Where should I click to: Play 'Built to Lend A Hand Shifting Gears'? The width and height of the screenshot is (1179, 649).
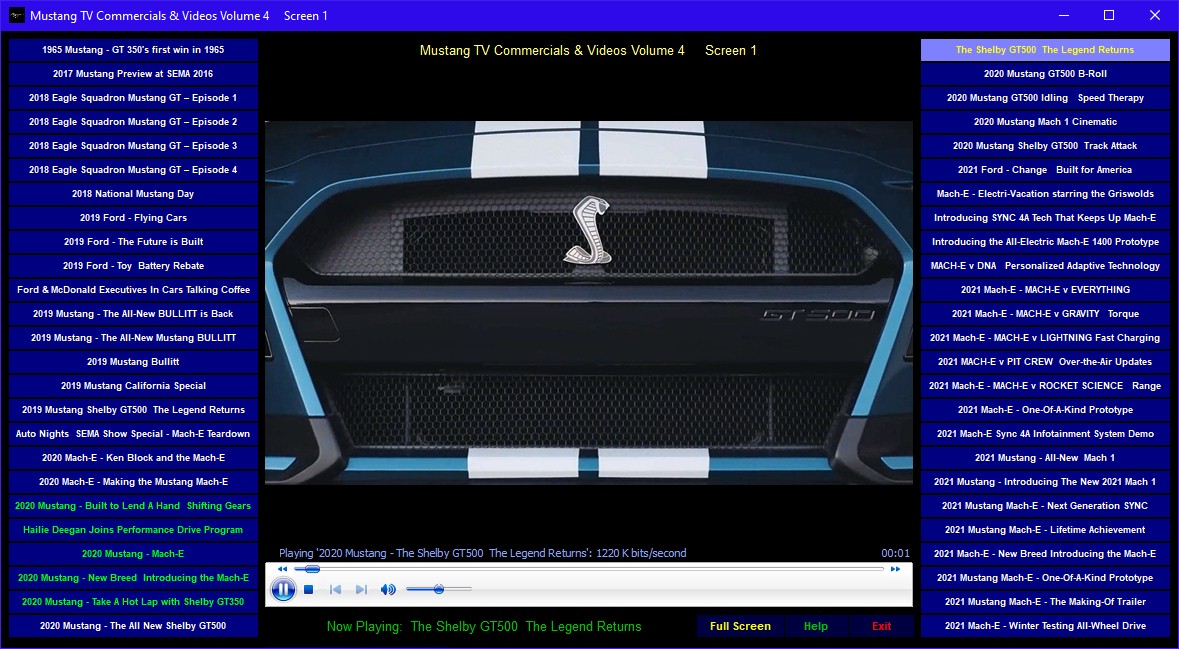click(x=133, y=506)
